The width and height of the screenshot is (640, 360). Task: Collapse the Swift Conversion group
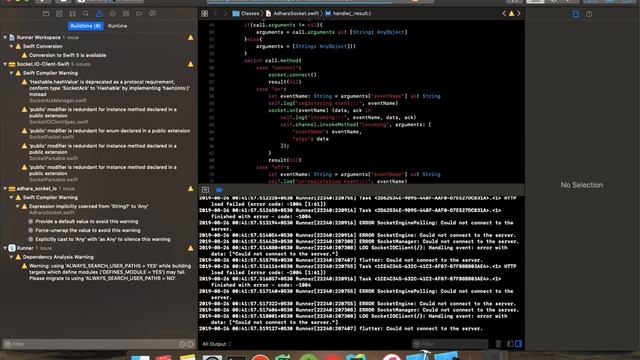11,46
